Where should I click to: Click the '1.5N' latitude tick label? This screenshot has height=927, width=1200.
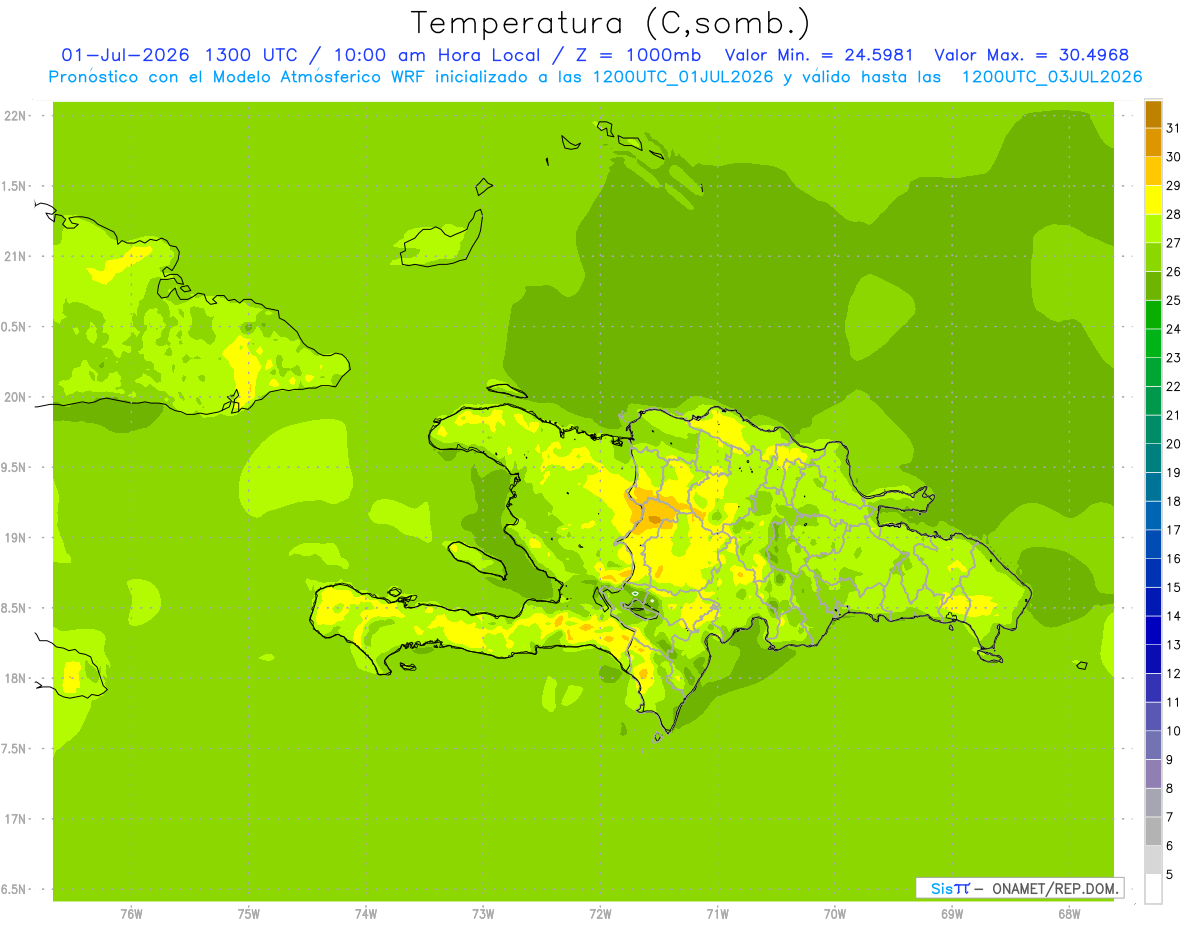coord(15,186)
